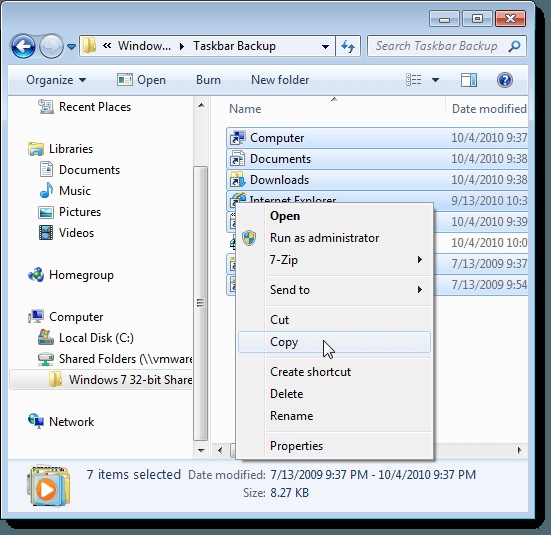Open Help with the question mark icon
Viewport: 551px width, 535px height.
pyautogui.click(x=505, y=80)
